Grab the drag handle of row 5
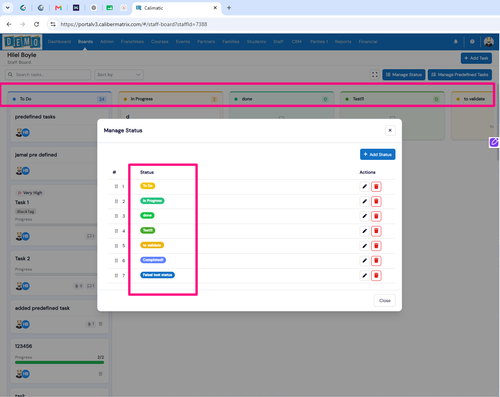Image resolution: width=500 pixels, height=397 pixels. 116,246
